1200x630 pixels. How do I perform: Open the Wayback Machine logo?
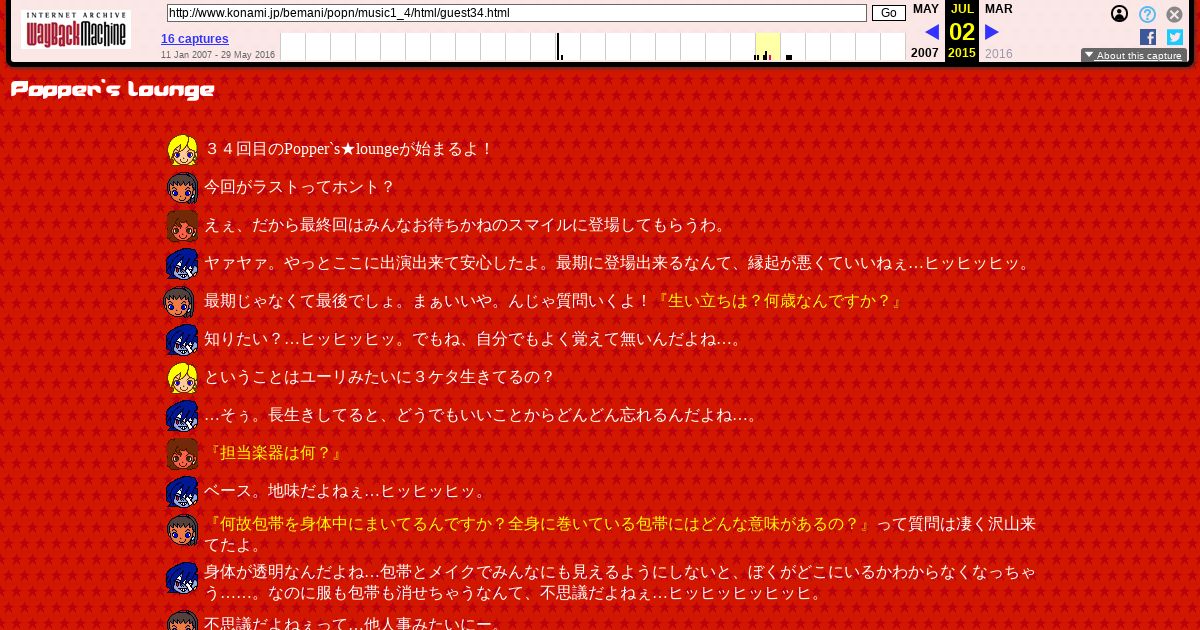[x=76, y=29]
